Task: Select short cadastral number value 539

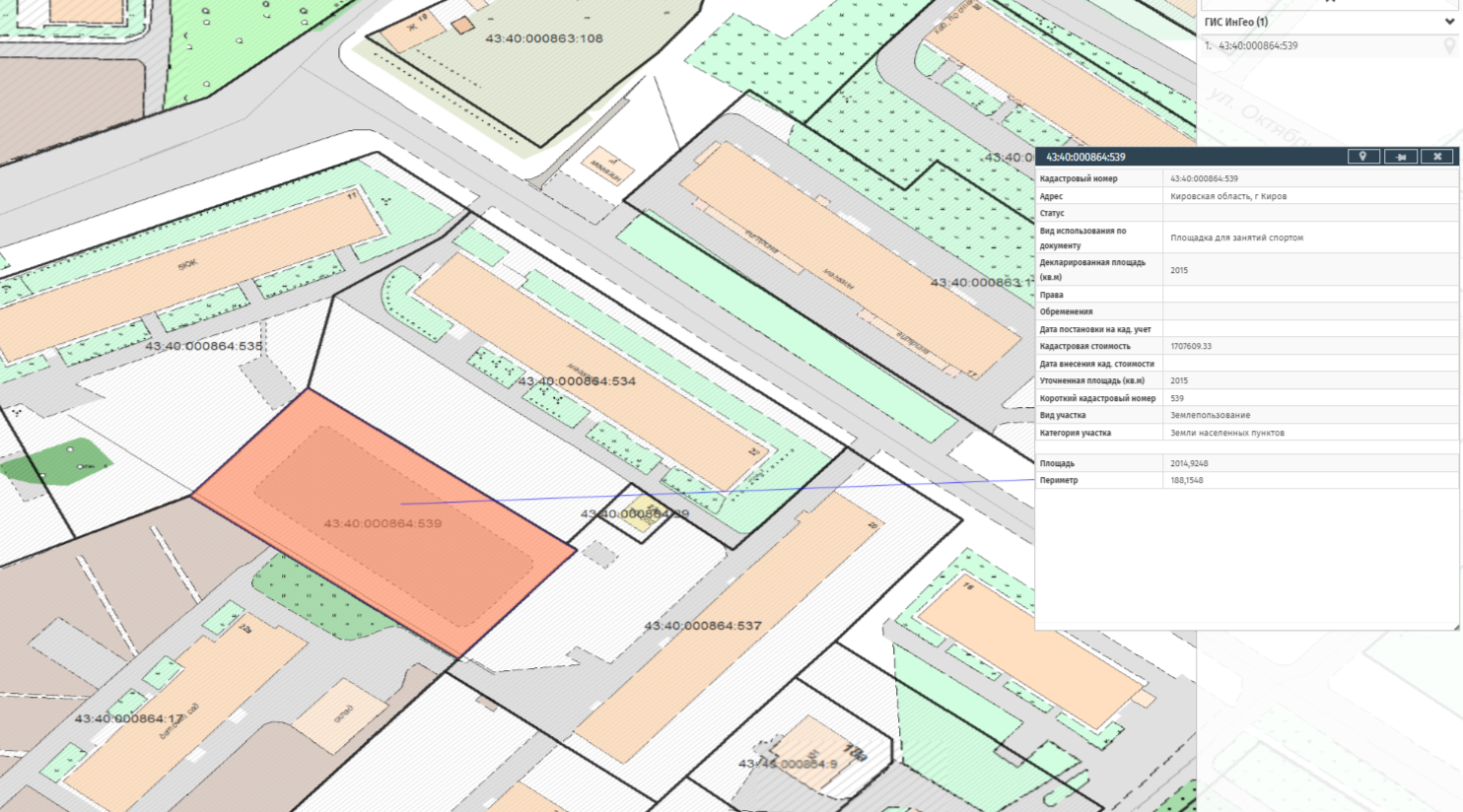Action: click(x=1177, y=398)
